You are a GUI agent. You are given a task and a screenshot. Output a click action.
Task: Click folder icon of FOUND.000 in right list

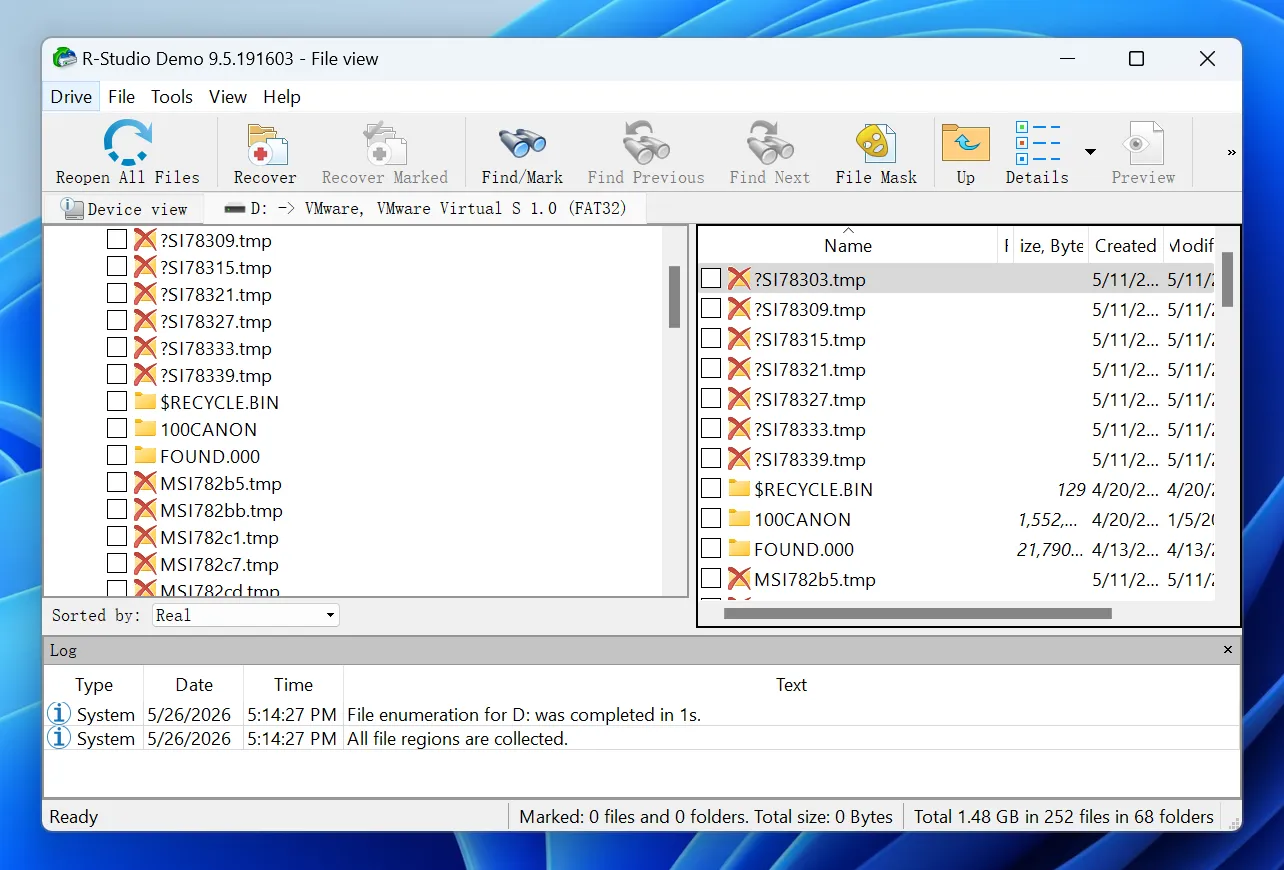click(x=739, y=549)
